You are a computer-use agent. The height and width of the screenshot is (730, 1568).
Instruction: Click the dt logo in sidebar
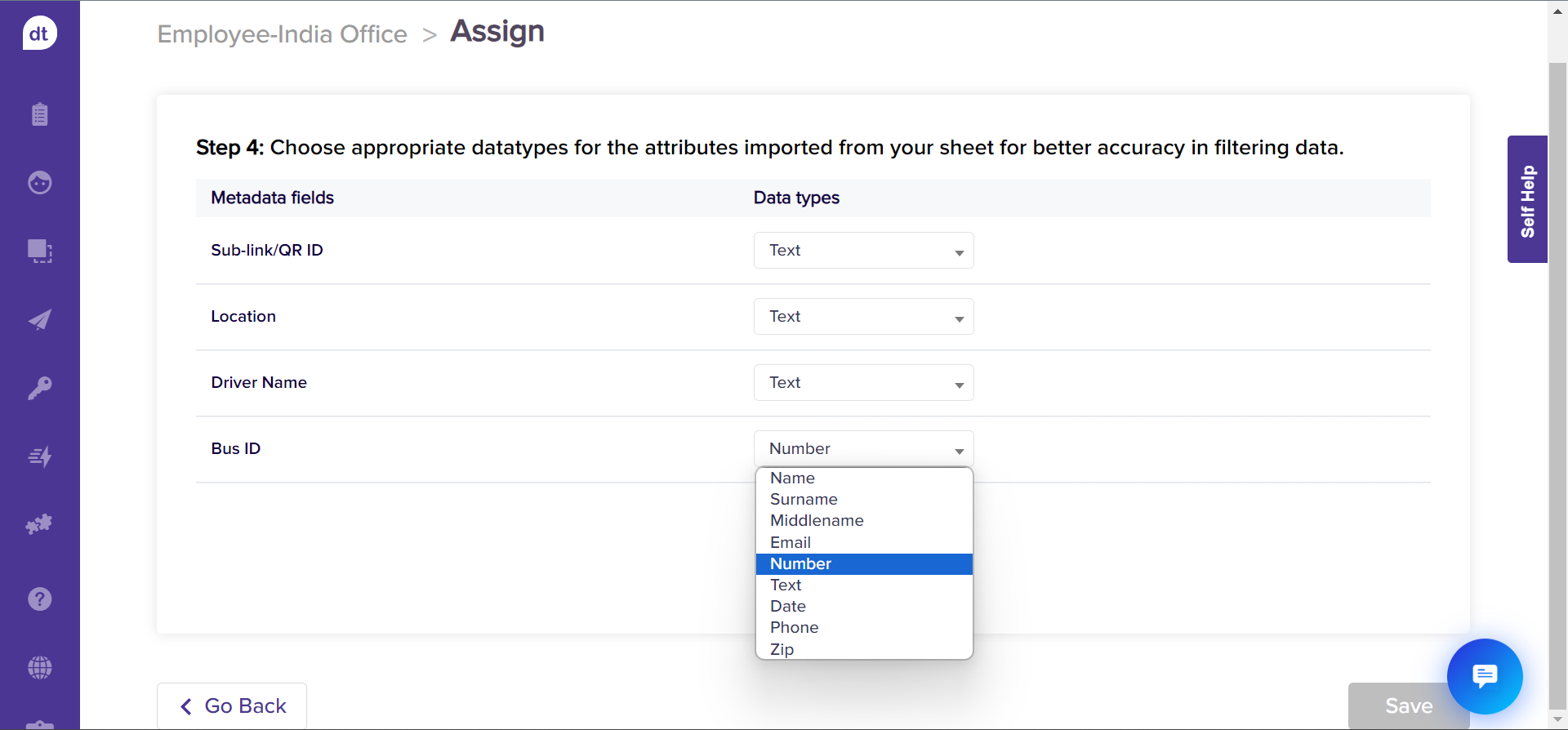pos(39,33)
